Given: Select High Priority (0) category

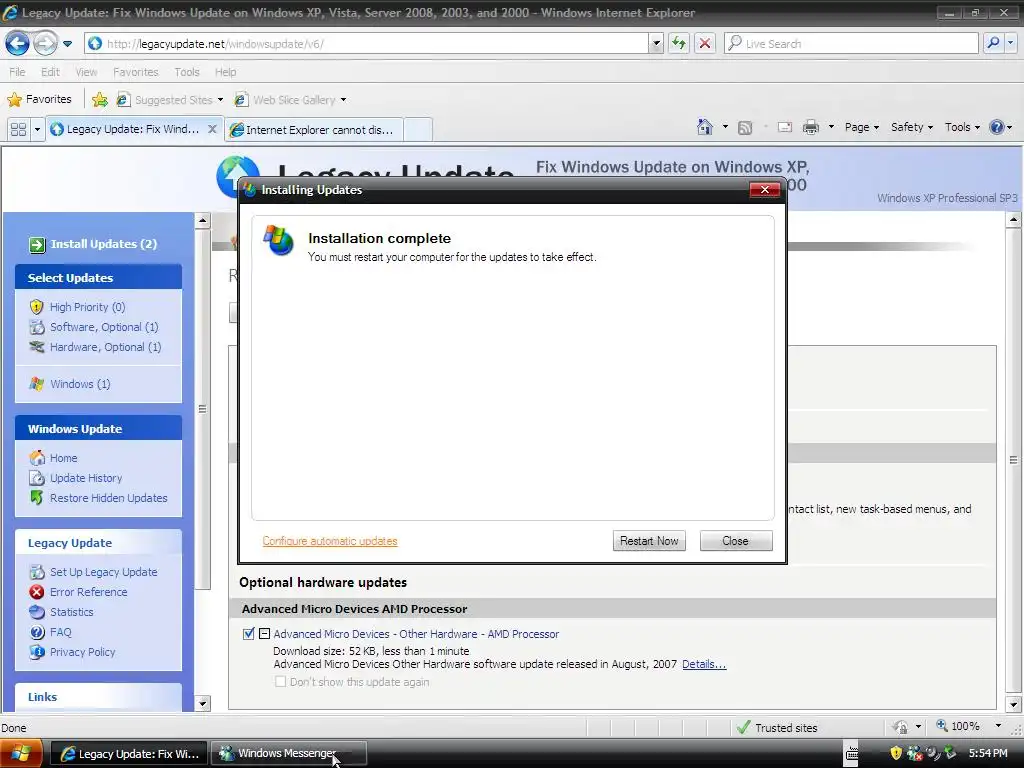Looking at the screenshot, I should pyautogui.click(x=87, y=307).
